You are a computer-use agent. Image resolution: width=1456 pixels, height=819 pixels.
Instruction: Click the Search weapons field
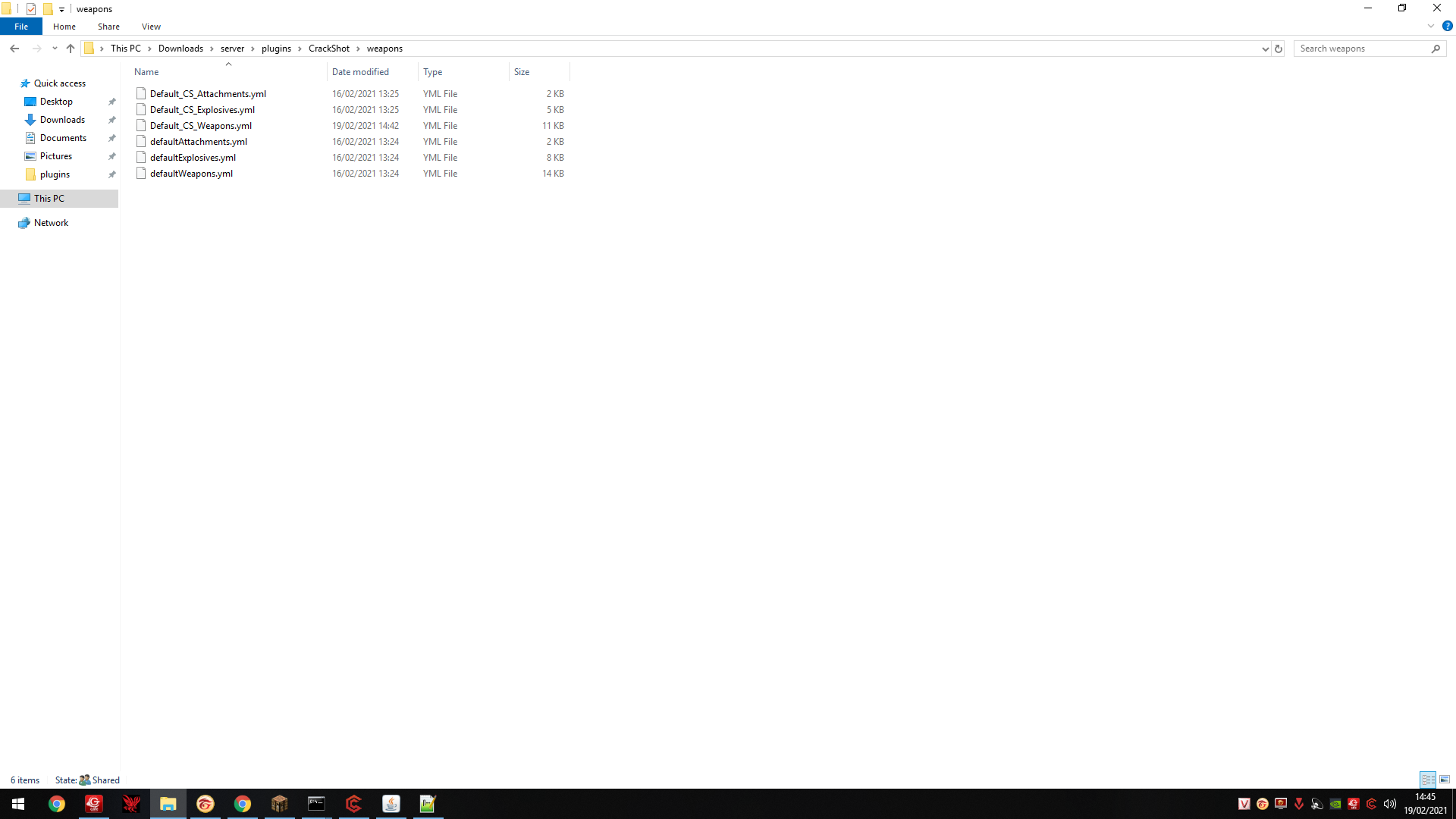(x=1363, y=49)
